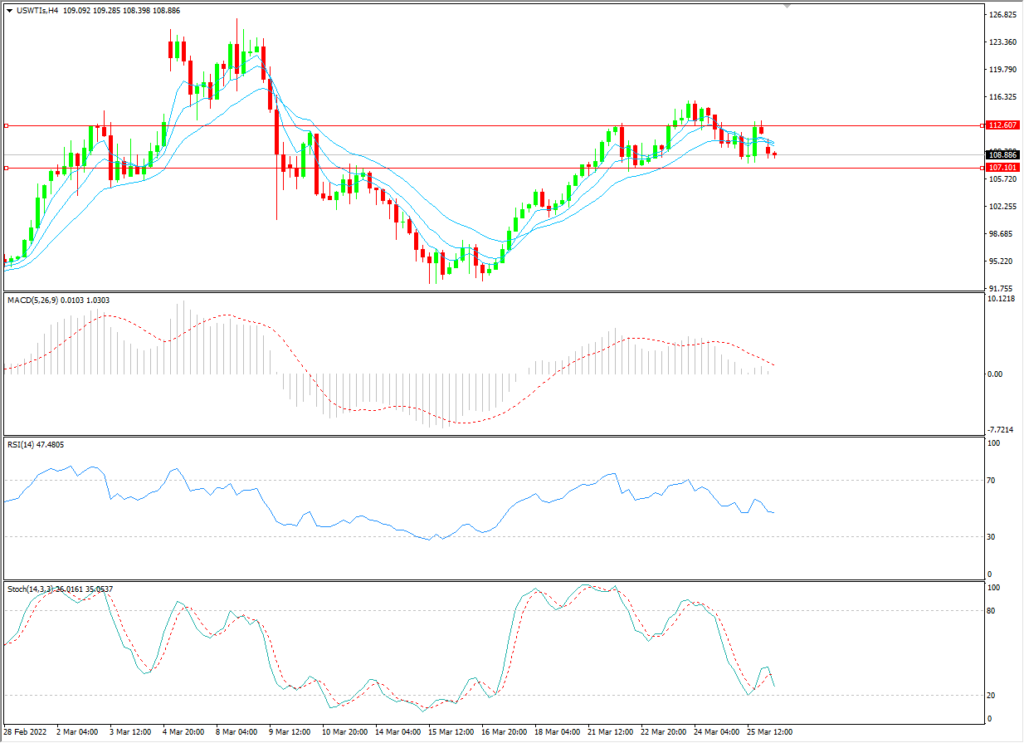This screenshot has width=1024, height=743.
Task: Click the gray chart shift triangle marker
Action: [787, 6]
